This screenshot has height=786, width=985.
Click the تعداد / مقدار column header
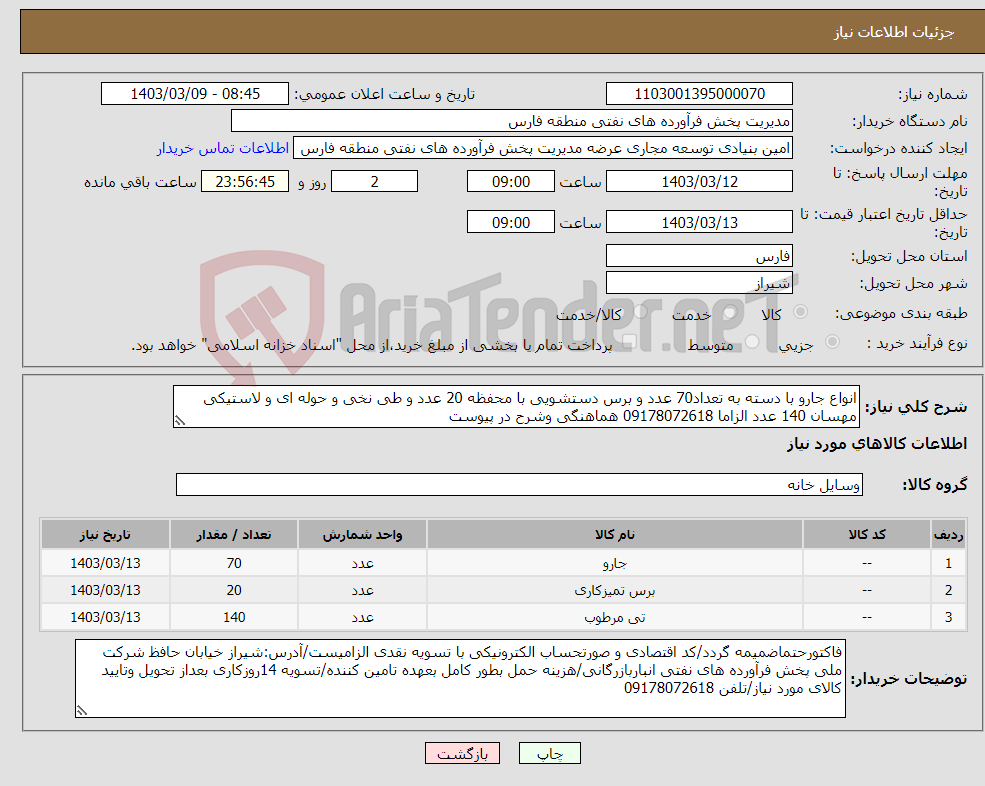tap(234, 535)
